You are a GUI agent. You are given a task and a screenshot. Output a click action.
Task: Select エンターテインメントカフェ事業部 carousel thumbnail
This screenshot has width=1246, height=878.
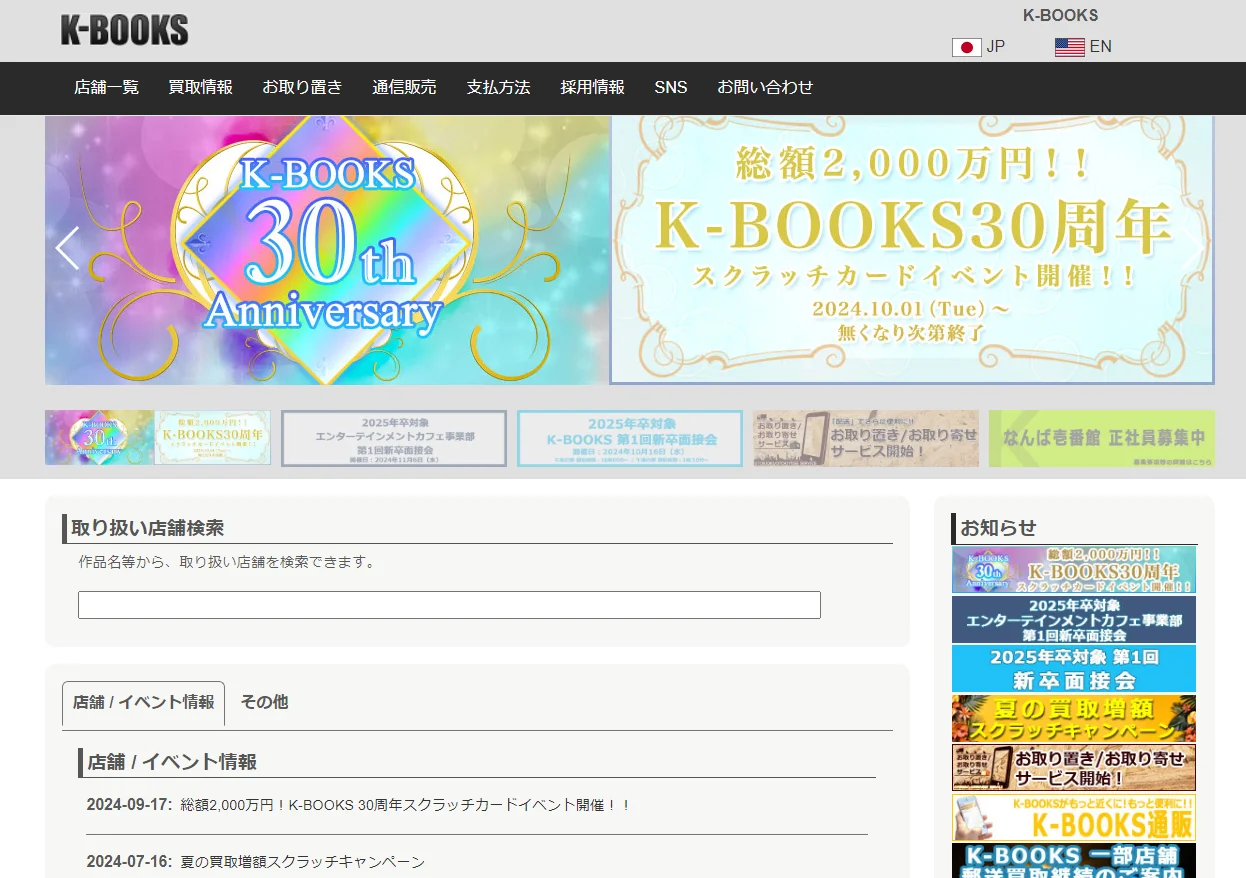click(394, 438)
